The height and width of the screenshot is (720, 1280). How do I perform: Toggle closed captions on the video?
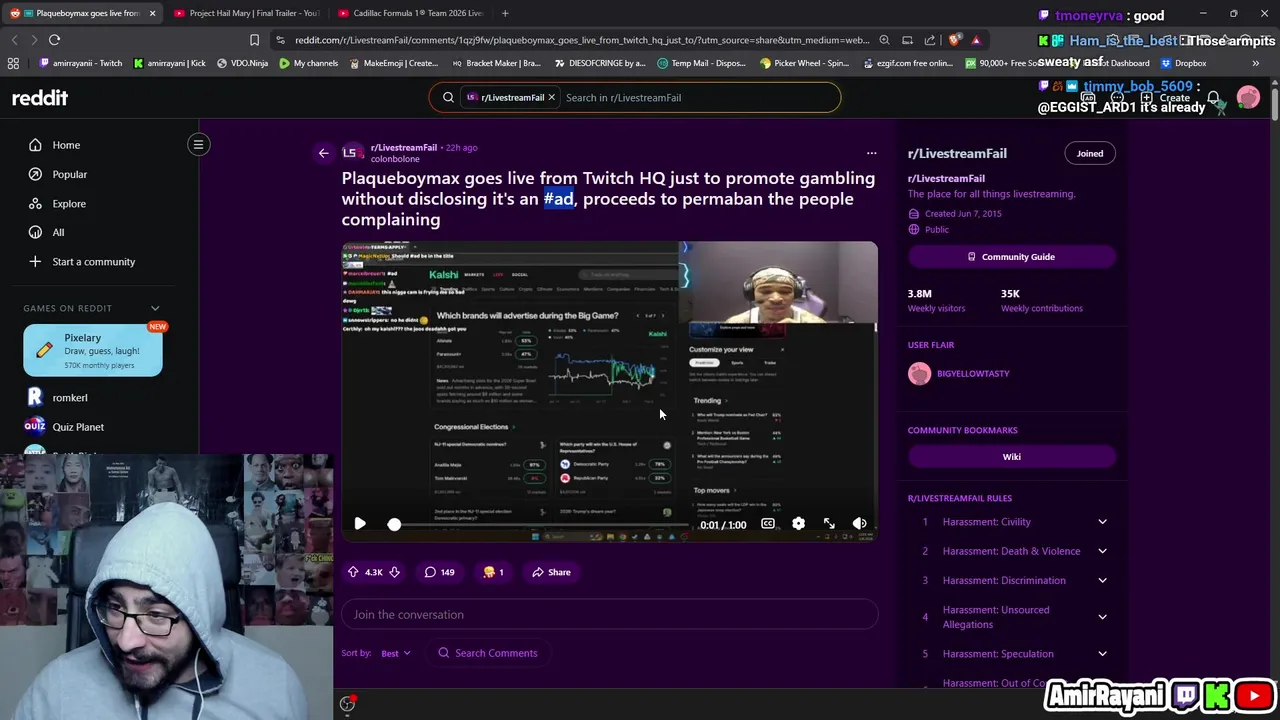768,524
